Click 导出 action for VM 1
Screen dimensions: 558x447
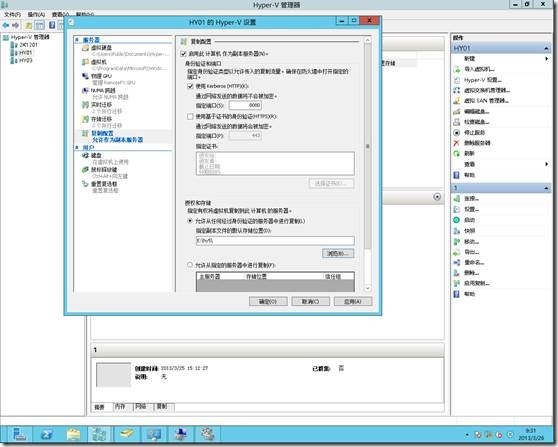coord(471,252)
